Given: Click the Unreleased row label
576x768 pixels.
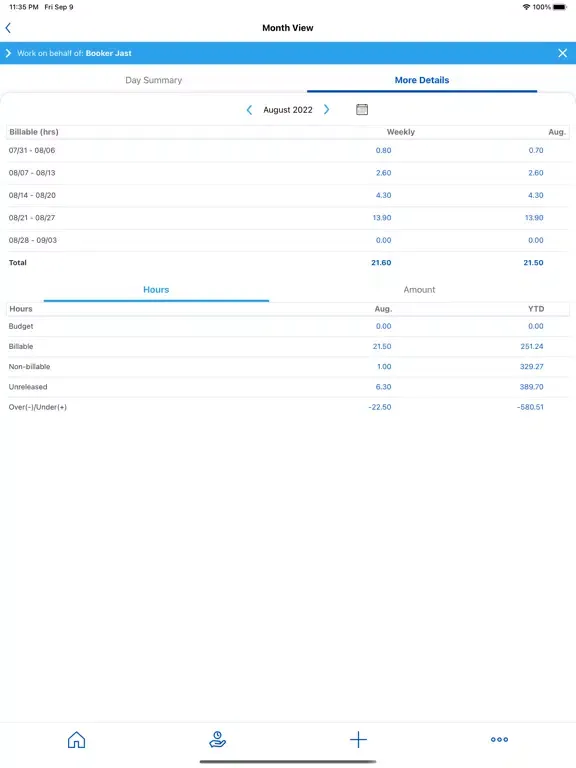Looking at the screenshot, I should [x=28, y=387].
